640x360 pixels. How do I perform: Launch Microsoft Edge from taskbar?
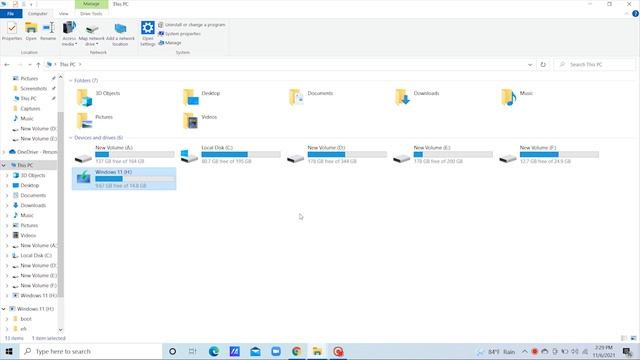(213, 351)
